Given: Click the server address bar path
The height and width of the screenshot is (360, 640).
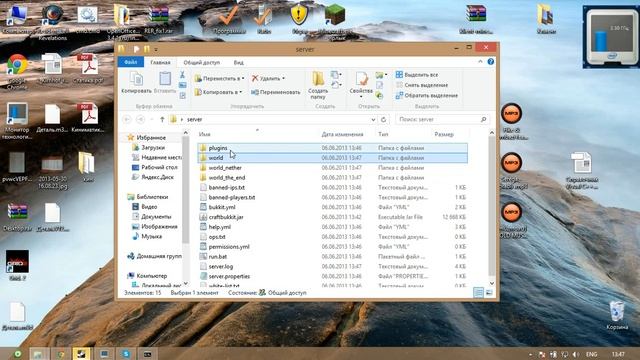Looking at the screenshot, I should click(194, 120).
